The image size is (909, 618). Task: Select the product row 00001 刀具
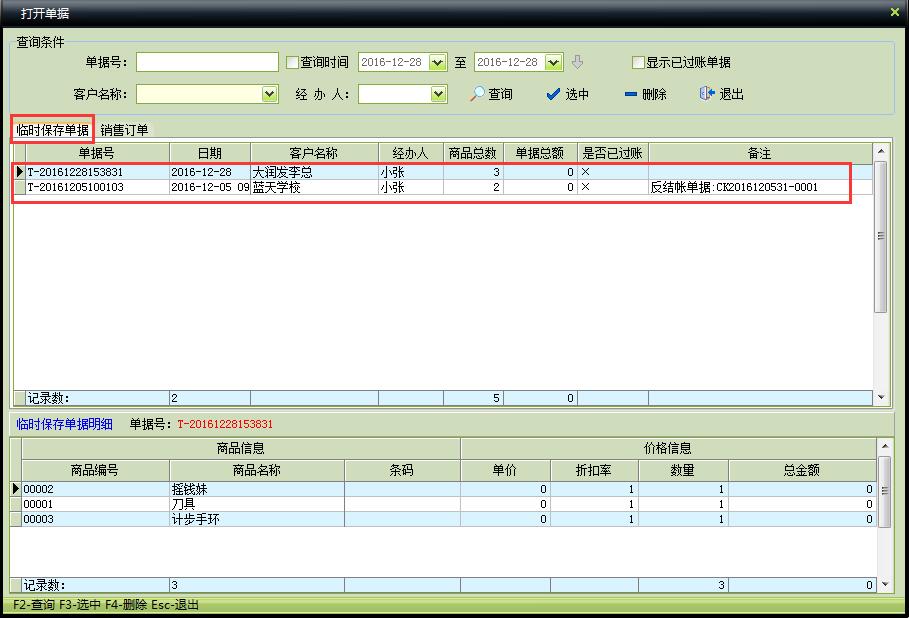[x=443, y=504]
